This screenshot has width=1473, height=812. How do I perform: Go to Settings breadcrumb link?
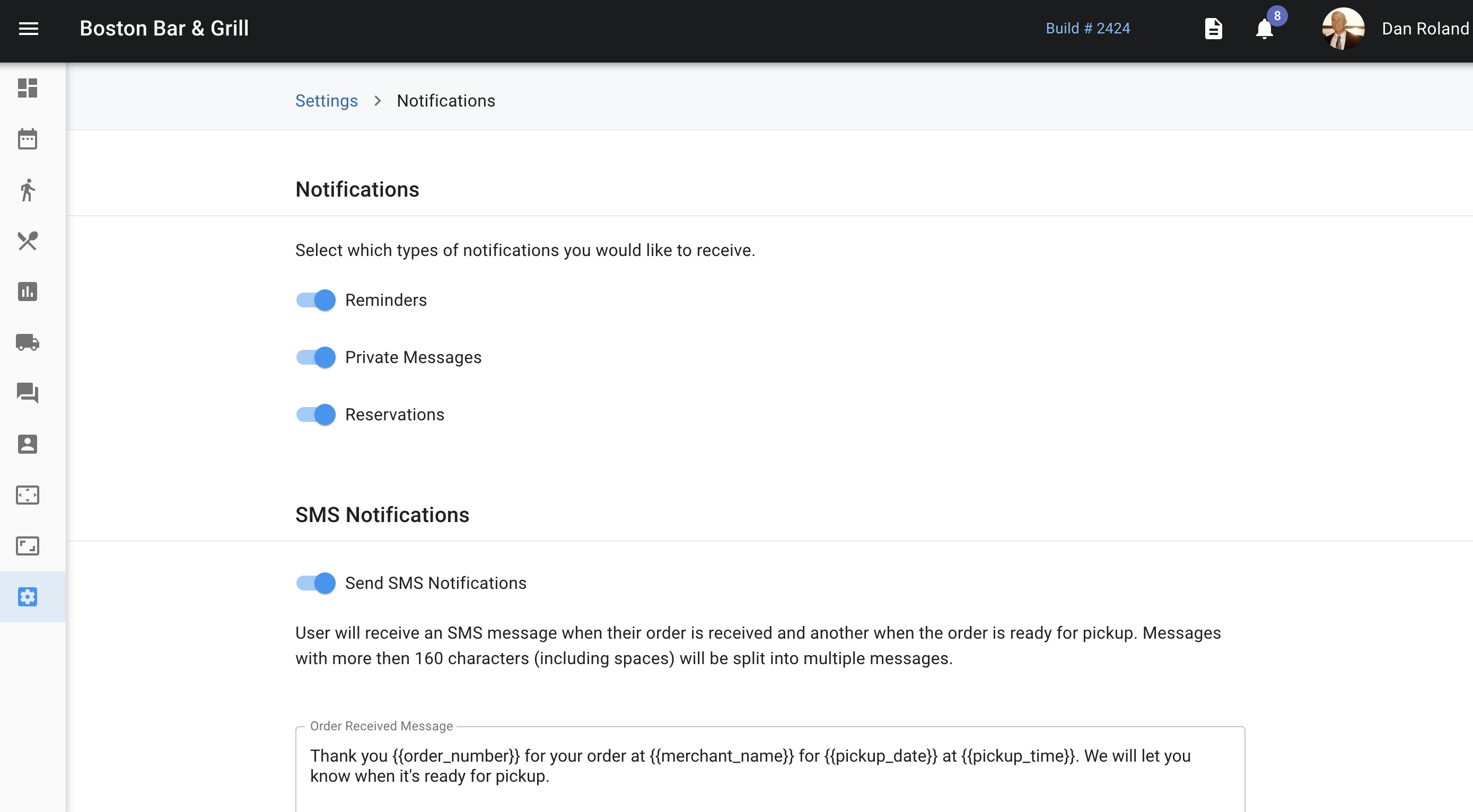click(326, 101)
